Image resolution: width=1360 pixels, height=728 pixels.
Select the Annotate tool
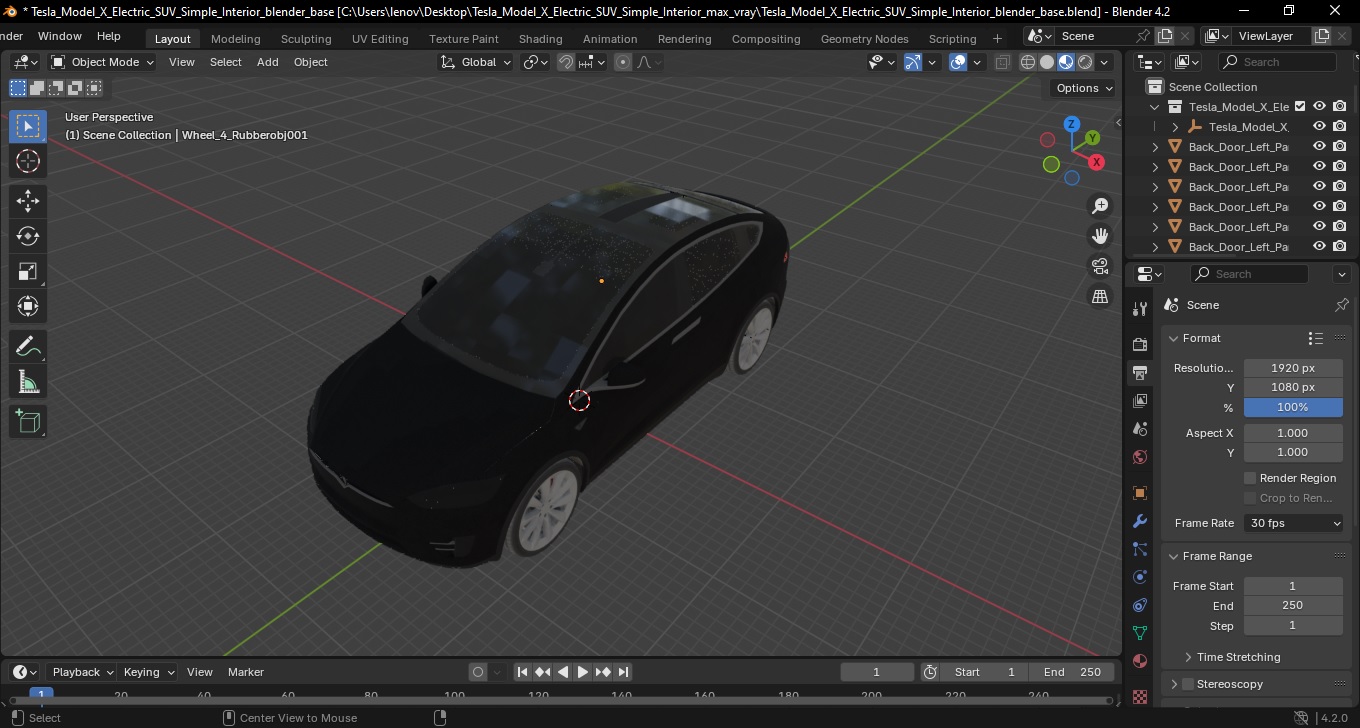tap(28, 347)
